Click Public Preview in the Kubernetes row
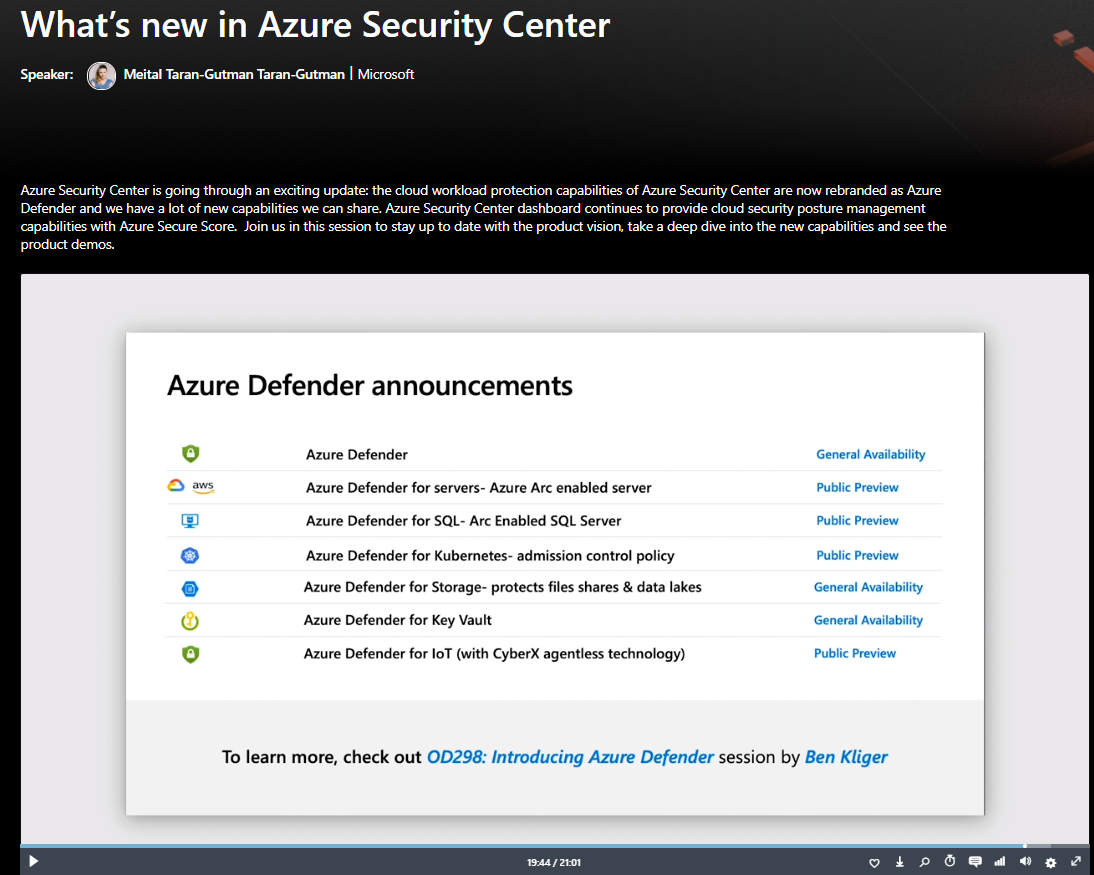The width and height of the screenshot is (1094, 875). click(857, 555)
